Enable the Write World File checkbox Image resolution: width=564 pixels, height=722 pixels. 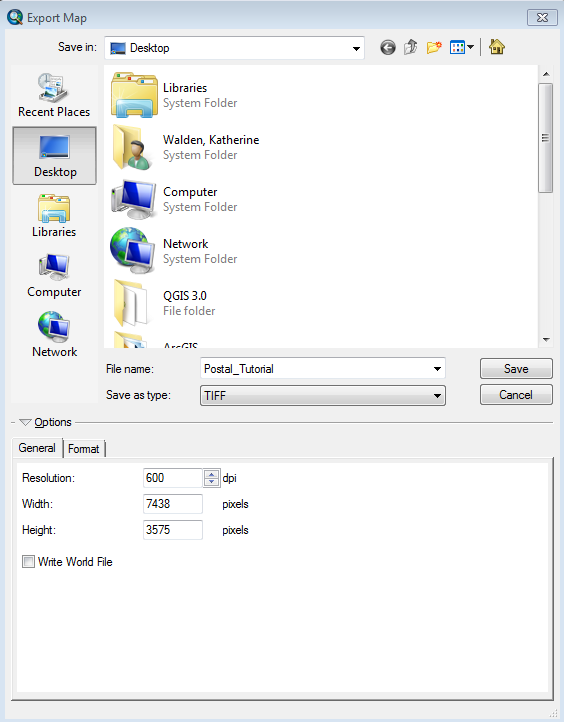coord(29,562)
